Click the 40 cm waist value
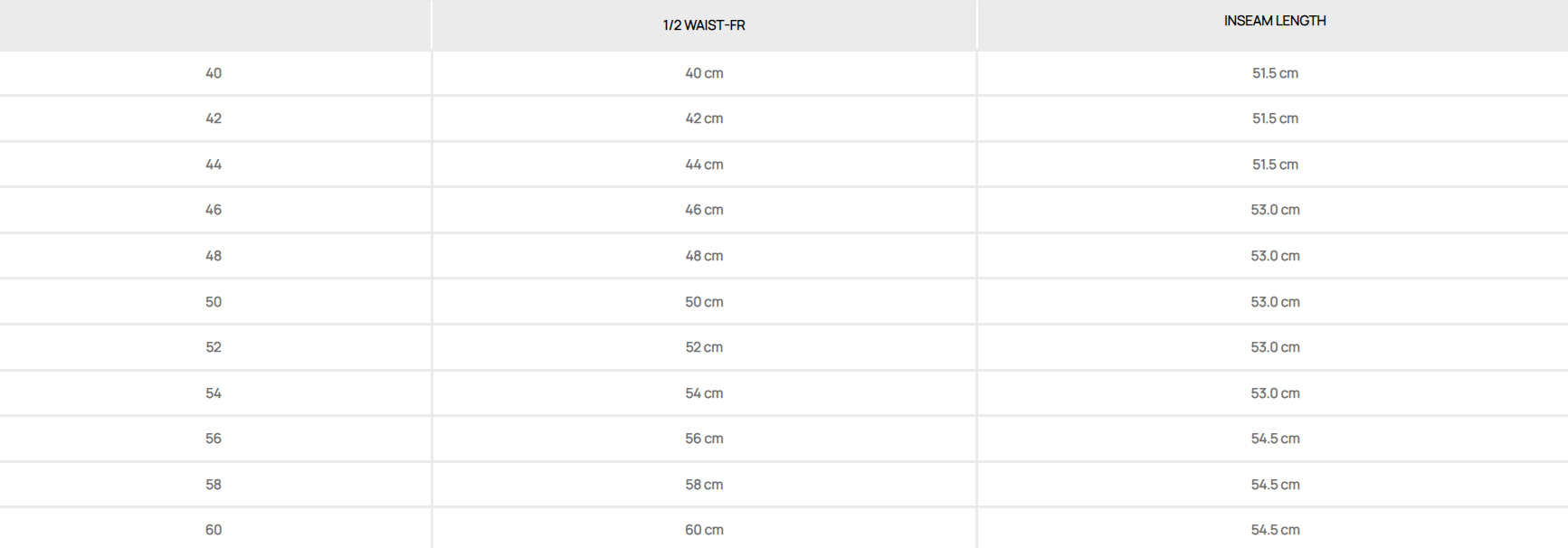The height and width of the screenshot is (548, 1568). click(x=704, y=73)
